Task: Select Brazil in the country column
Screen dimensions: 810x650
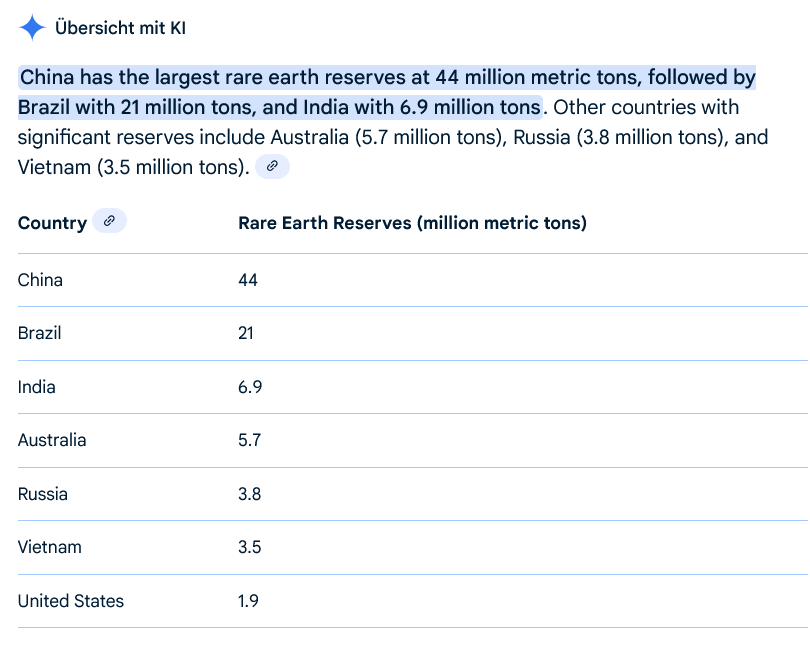Action: click(x=40, y=334)
